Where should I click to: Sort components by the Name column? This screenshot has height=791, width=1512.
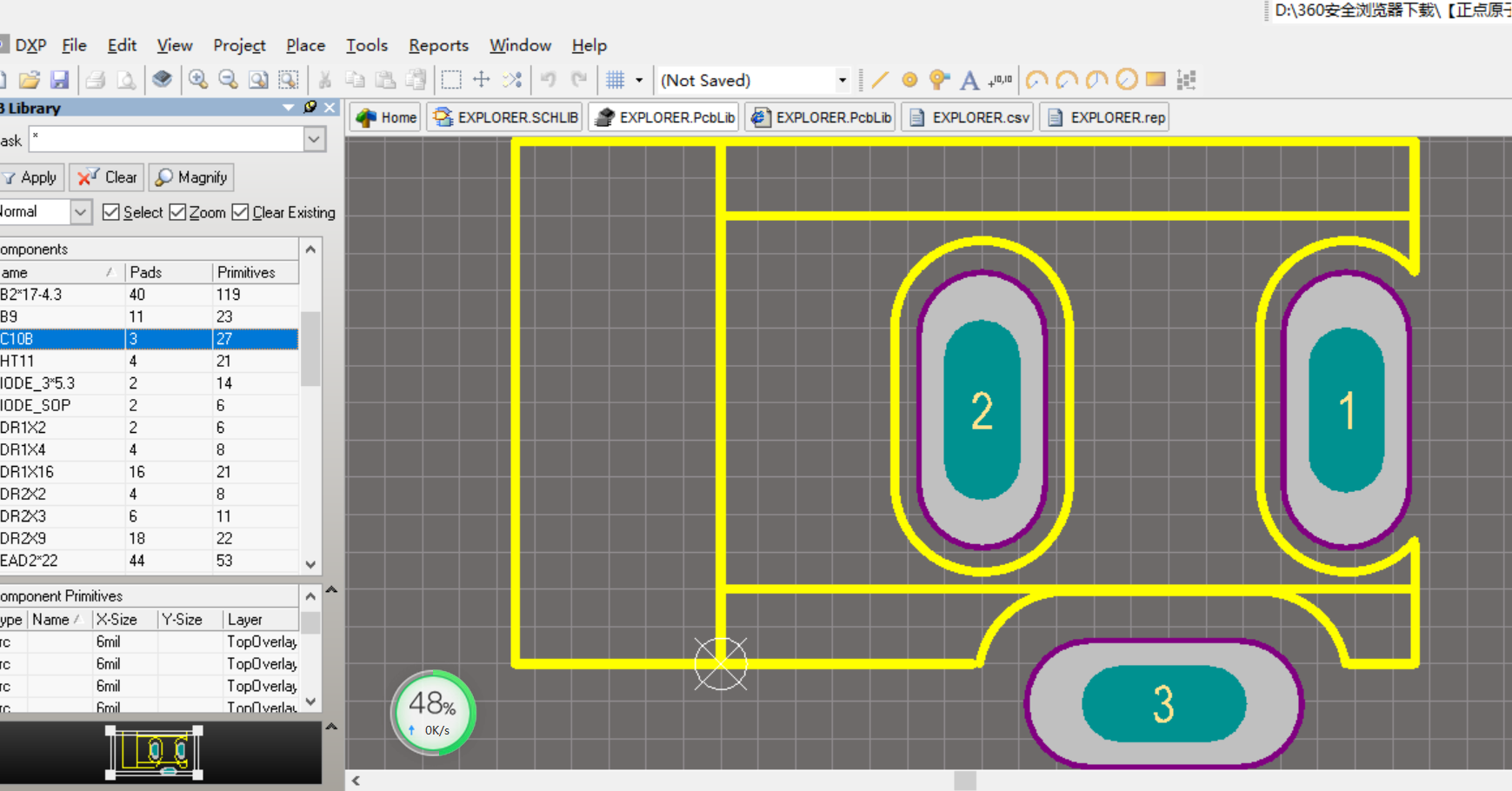tap(60, 272)
